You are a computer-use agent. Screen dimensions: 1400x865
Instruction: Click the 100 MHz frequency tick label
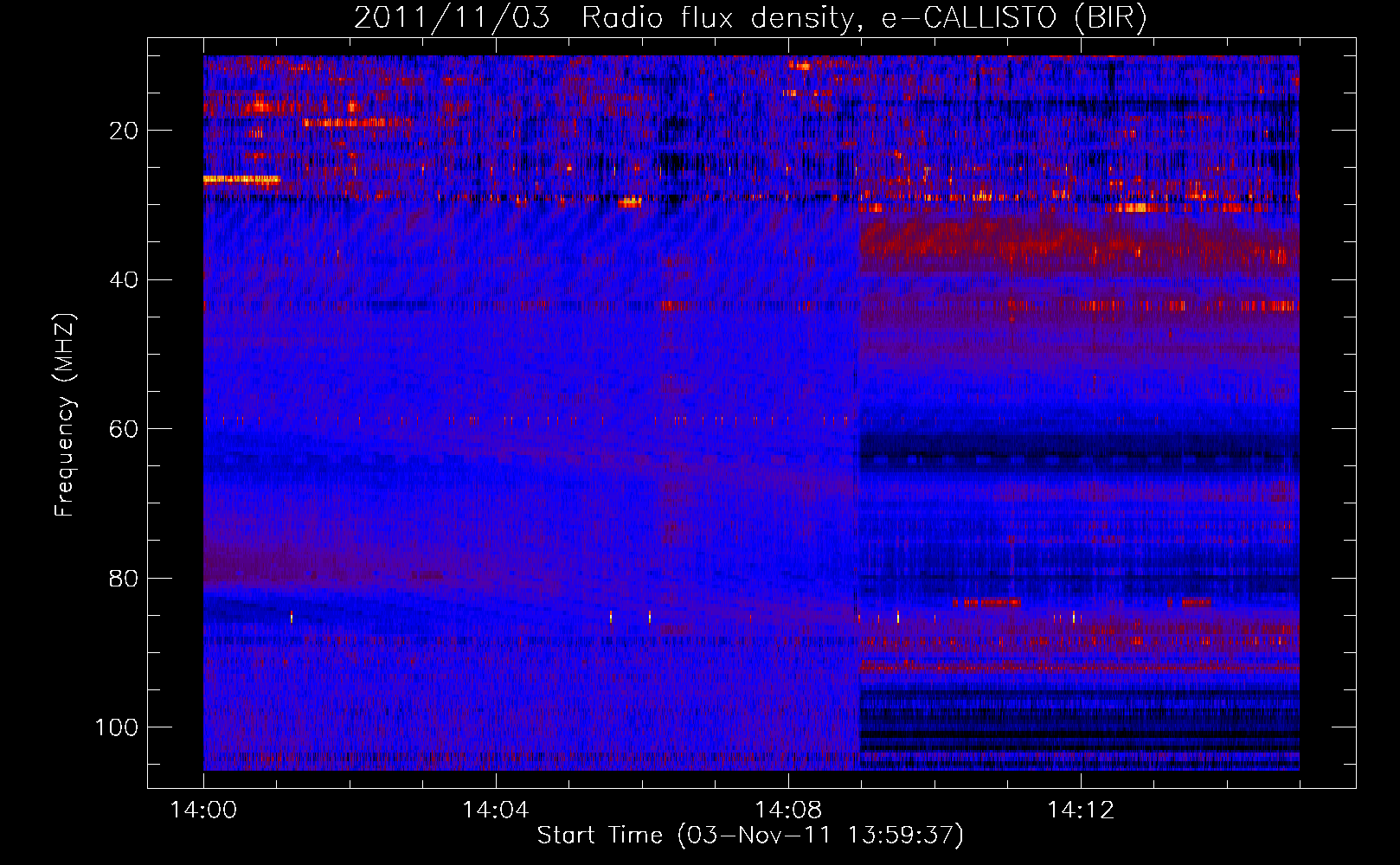pyautogui.click(x=116, y=727)
